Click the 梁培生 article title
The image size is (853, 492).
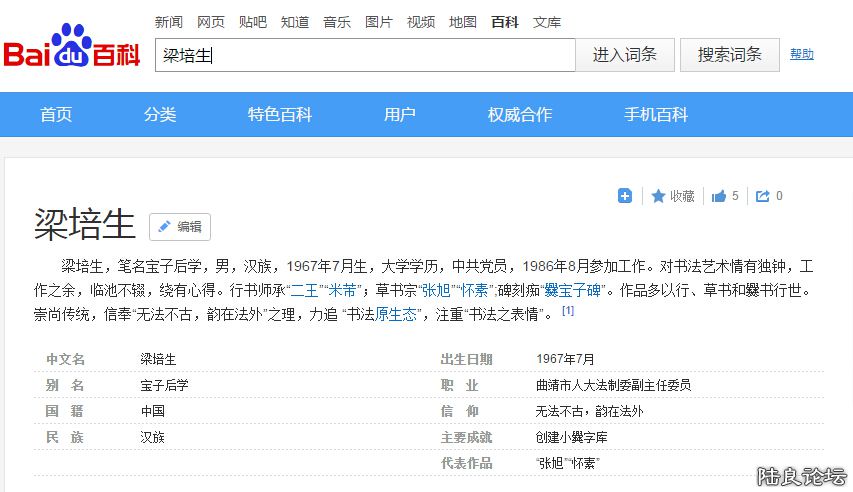85,224
